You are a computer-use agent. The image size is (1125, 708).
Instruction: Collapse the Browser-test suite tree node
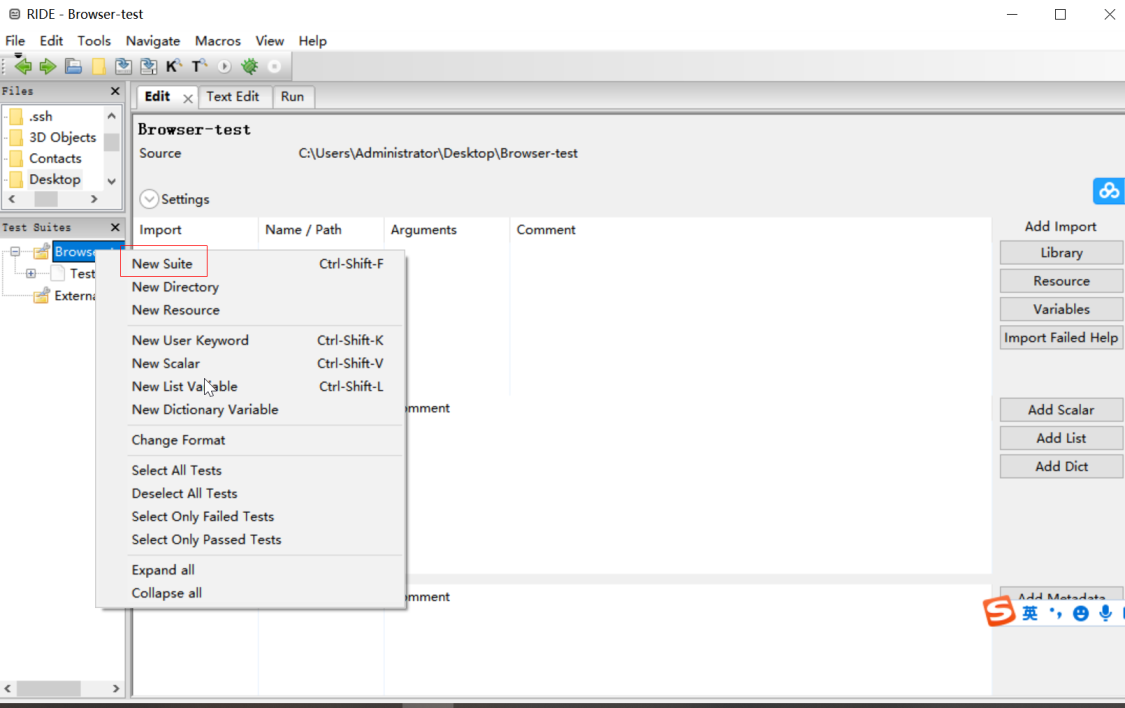pyautogui.click(x=15, y=252)
